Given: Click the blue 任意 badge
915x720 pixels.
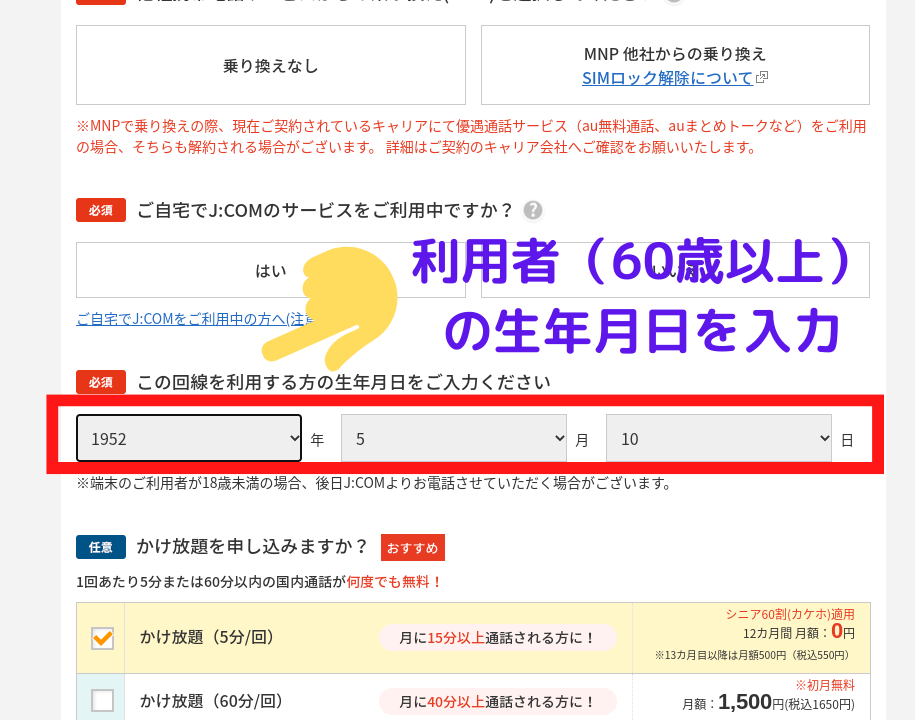Looking at the screenshot, I should coord(101,547).
